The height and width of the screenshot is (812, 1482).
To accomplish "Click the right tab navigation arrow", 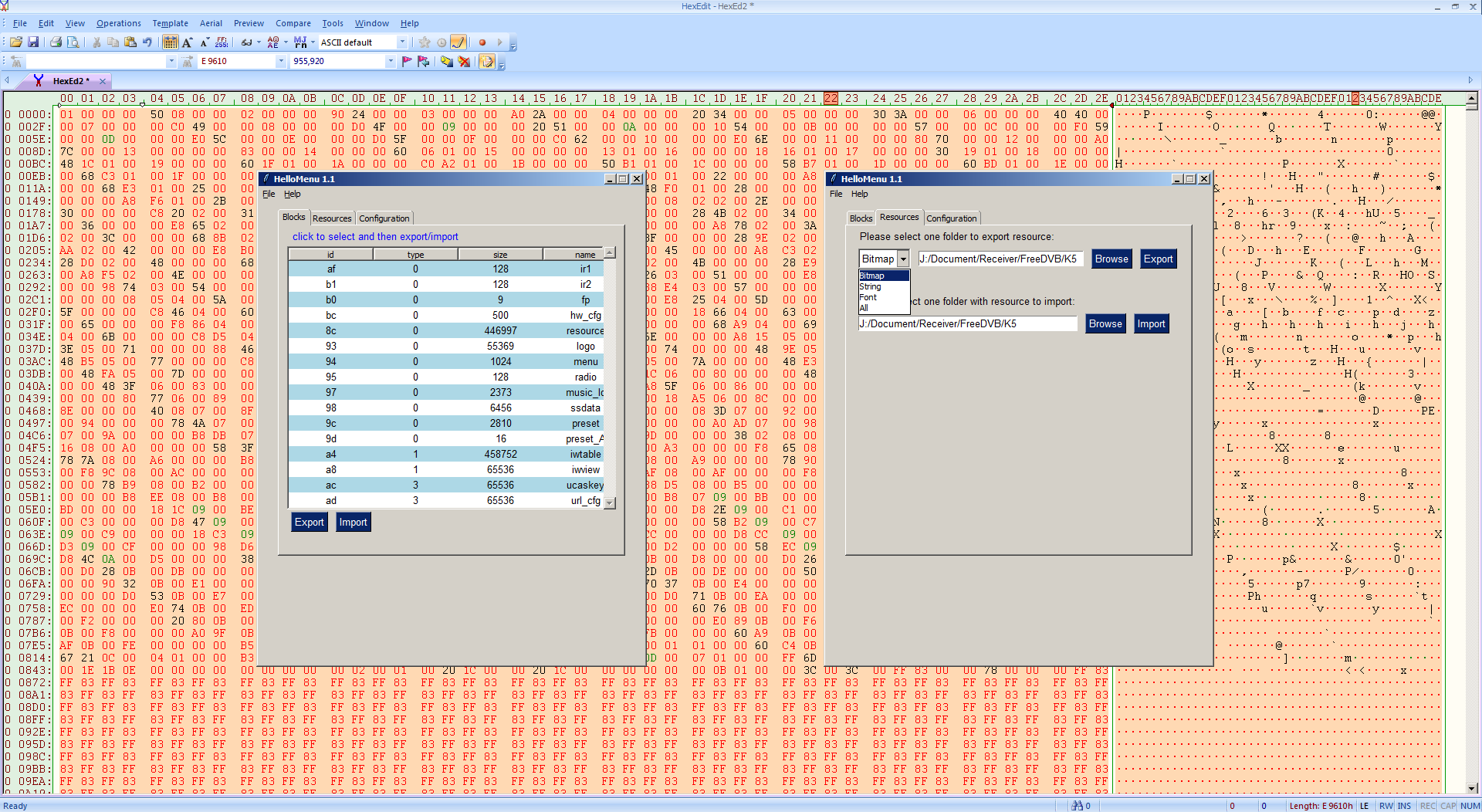I will 1470,80.
